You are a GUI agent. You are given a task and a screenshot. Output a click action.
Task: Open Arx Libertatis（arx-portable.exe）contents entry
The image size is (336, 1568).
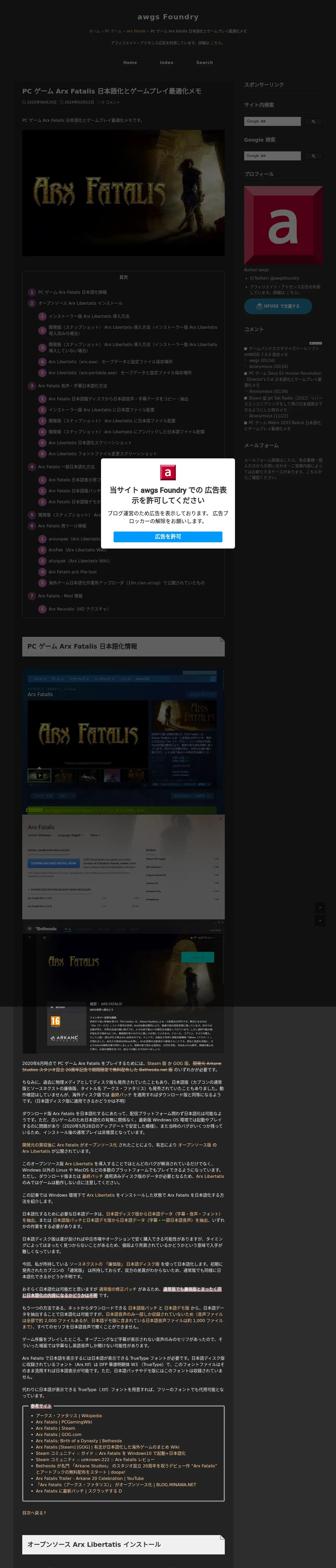(120, 372)
